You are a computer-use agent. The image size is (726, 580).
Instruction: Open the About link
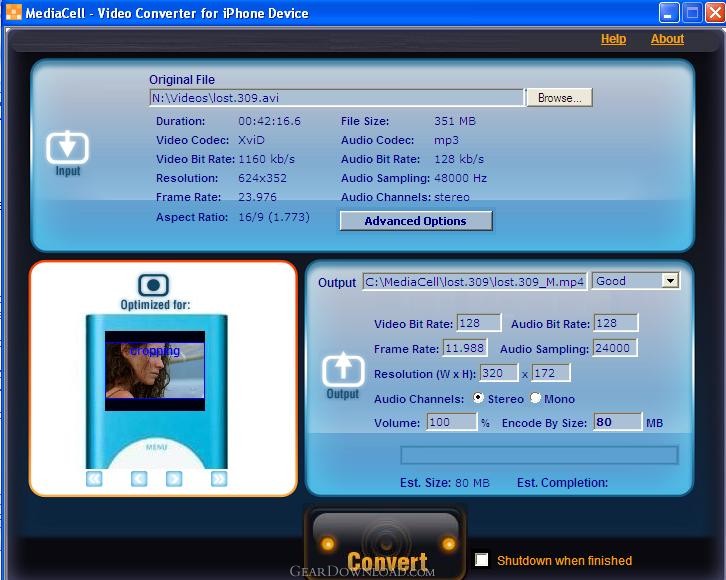coord(667,39)
